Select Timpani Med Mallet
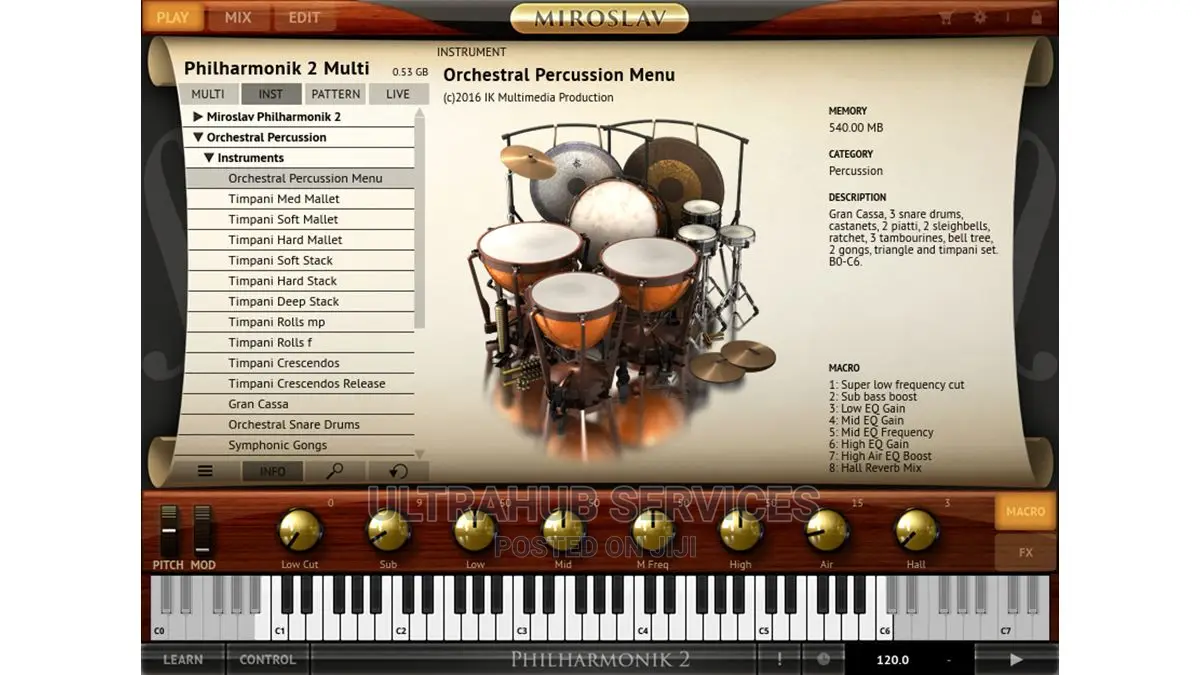Viewport: 1200px width, 675px height. point(300,199)
